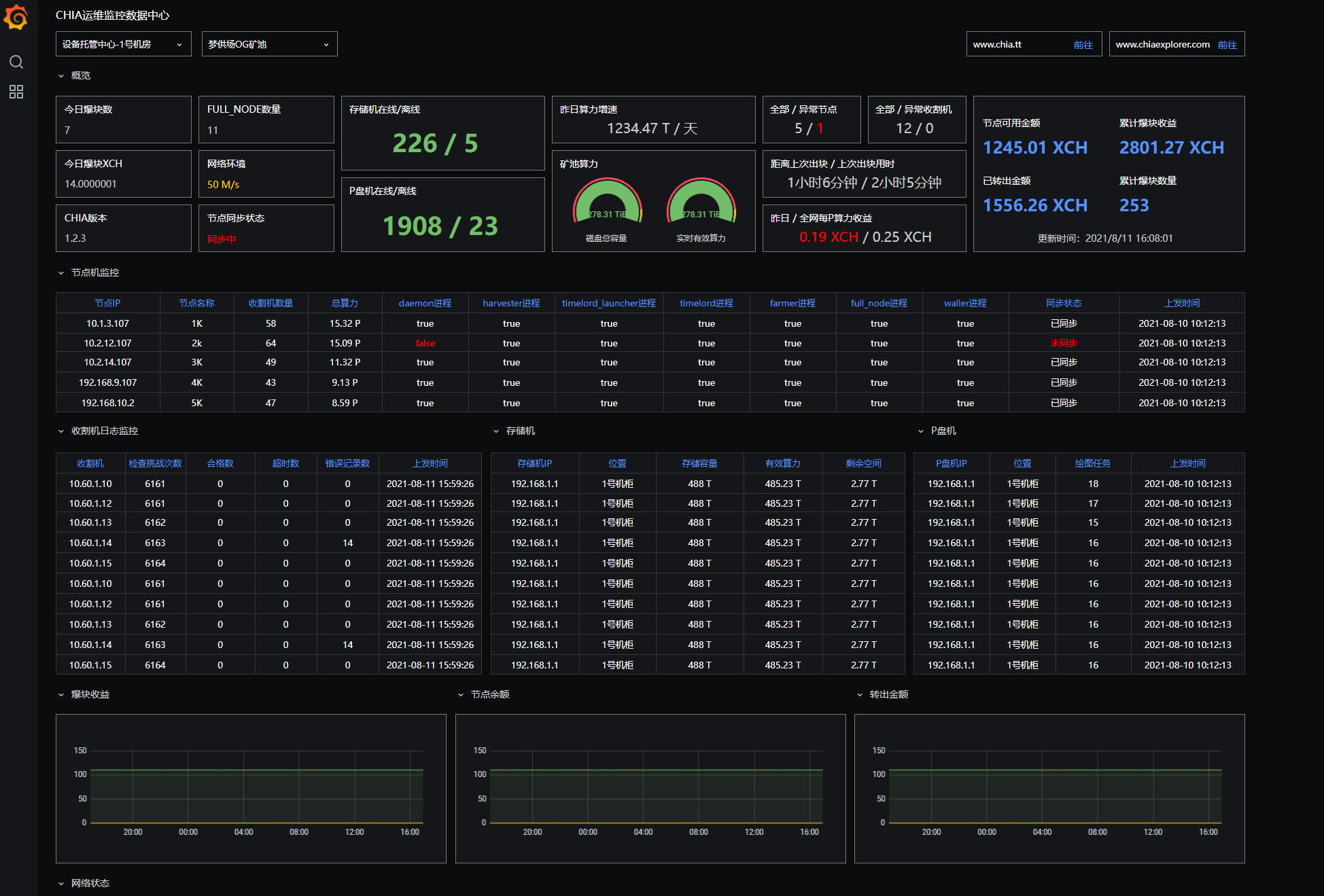Collapse the P盘机 row section
The width and height of the screenshot is (1324, 896).
pyautogui.click(x=937, y=431)
